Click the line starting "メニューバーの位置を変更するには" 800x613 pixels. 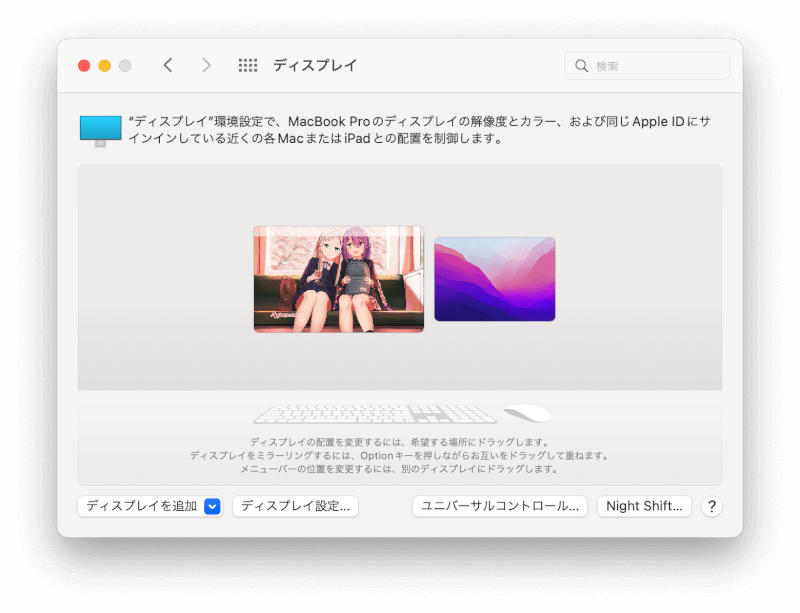coord(399,469)
